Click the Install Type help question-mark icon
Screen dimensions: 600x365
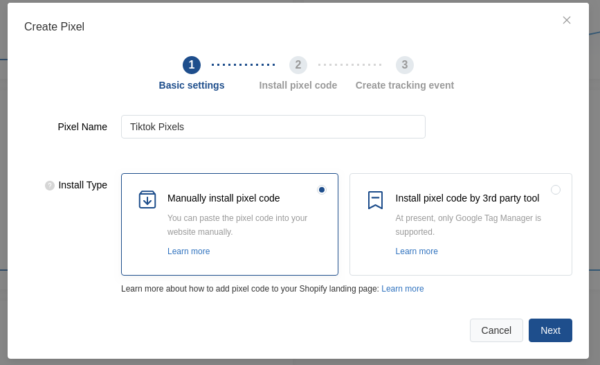coord(50,186)
